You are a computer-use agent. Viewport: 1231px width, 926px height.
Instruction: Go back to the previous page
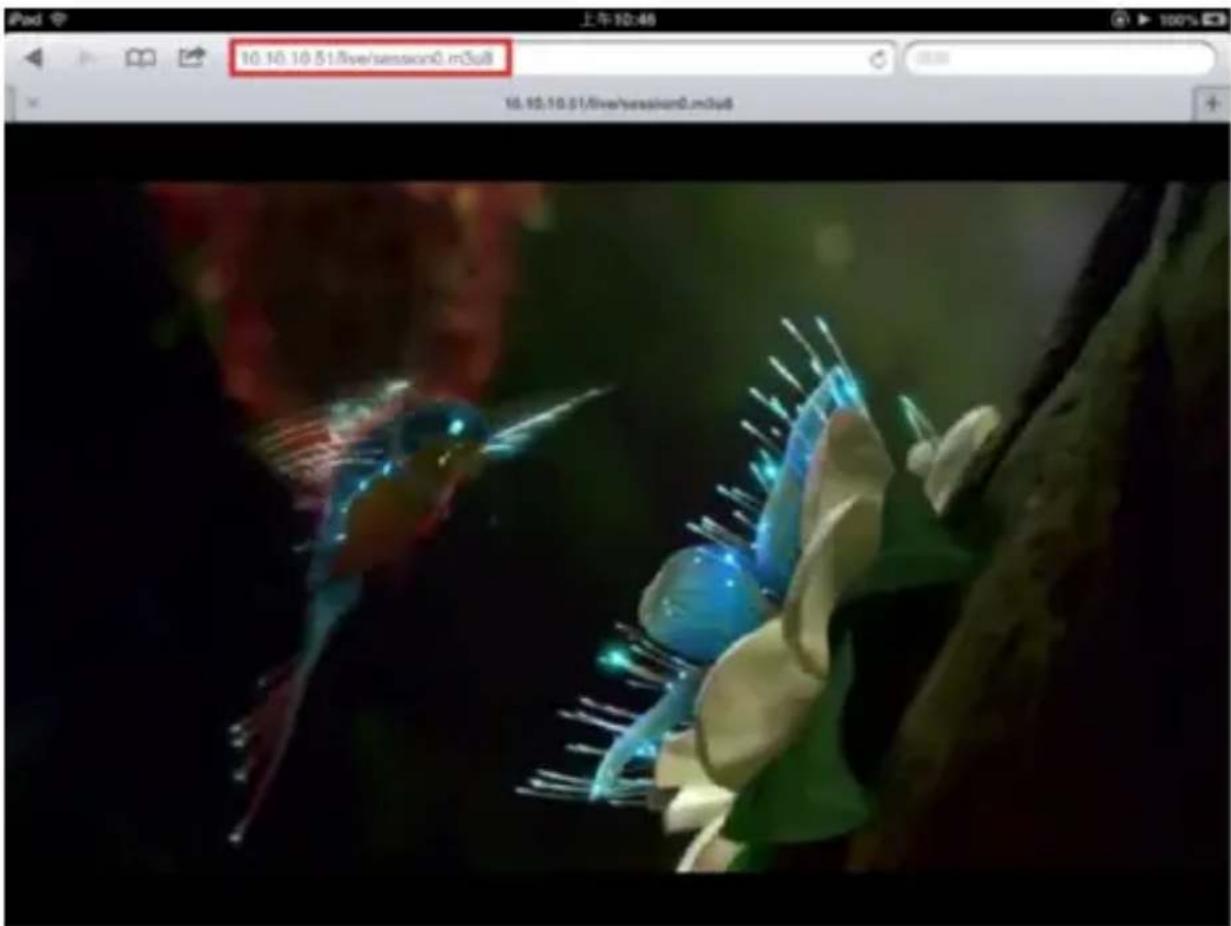36,59
